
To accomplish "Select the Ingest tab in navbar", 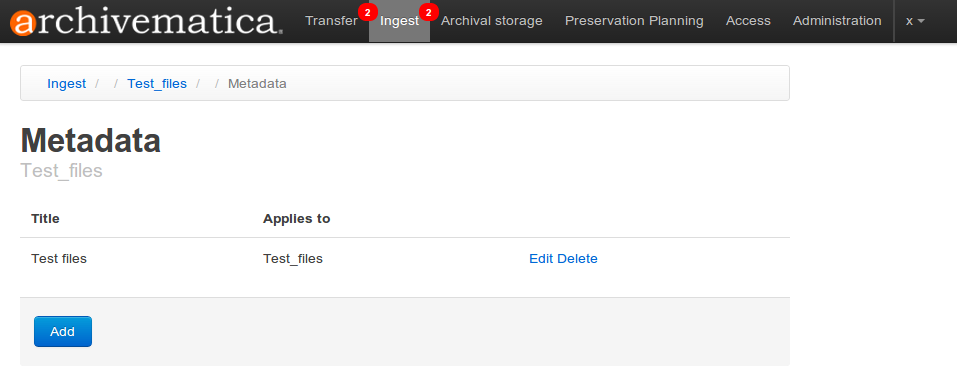I will tap(399, 21).
